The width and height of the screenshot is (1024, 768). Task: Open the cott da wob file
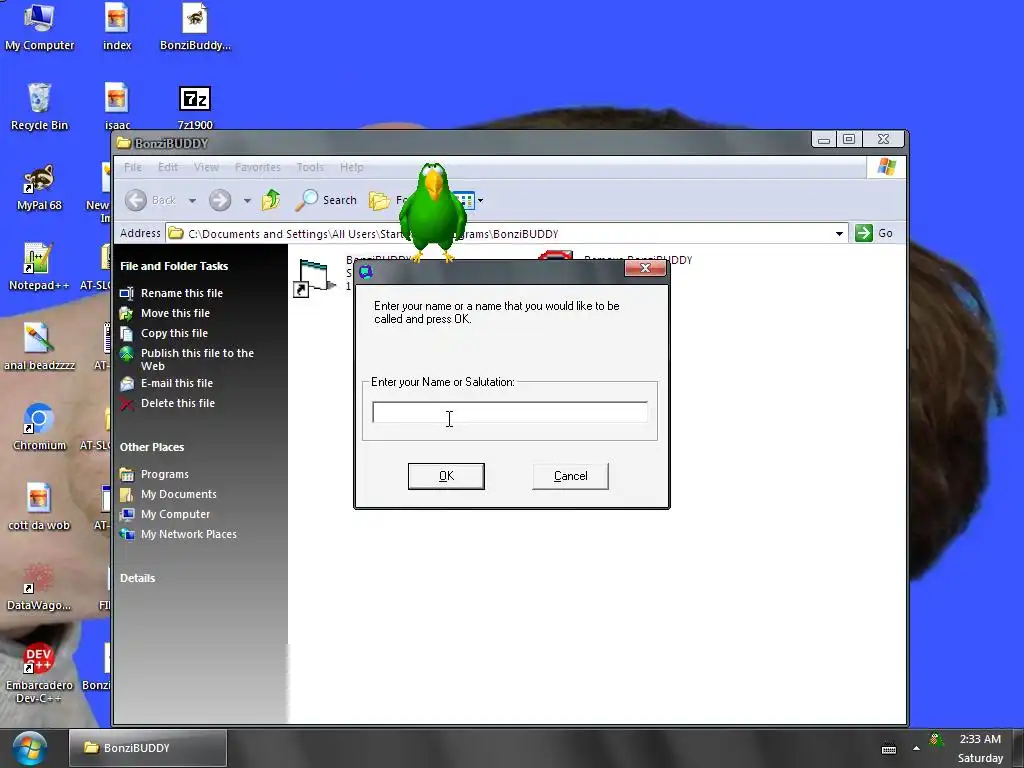[39, 507]
